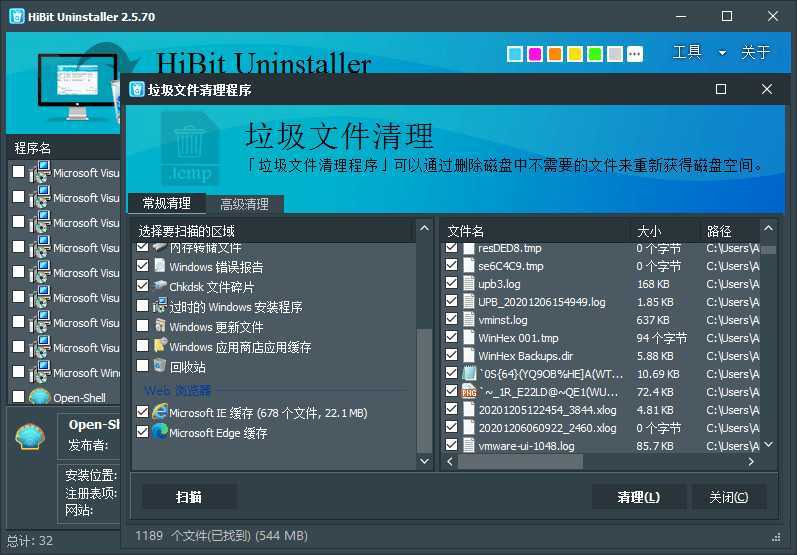The width and height of the screenshot is (797, 555).
Task: Click the file icon next to upb3.log
Action: coord(469,284)
